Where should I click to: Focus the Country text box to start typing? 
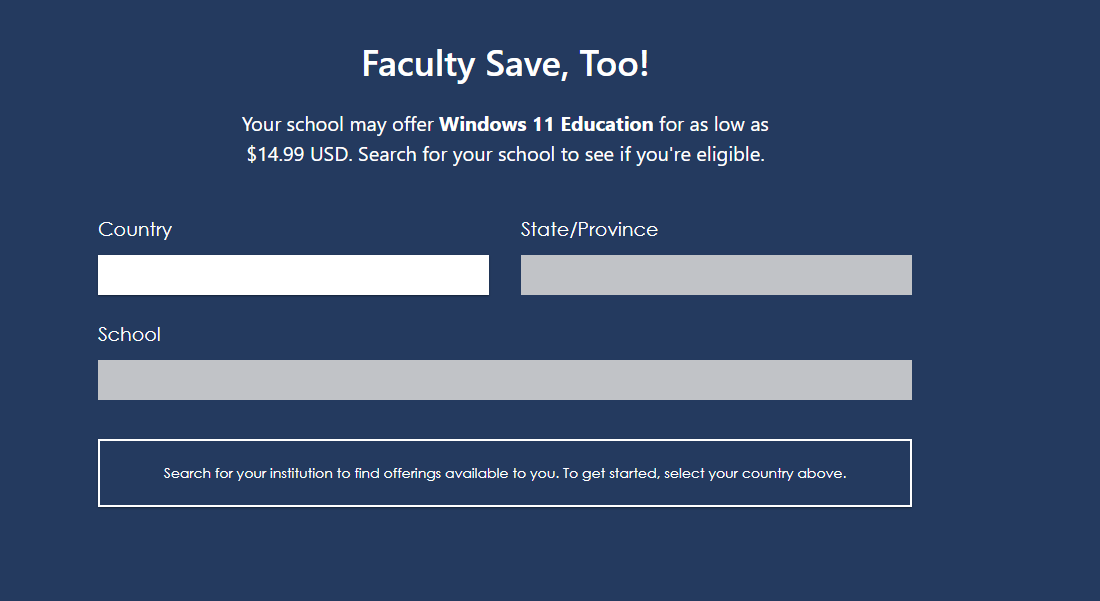pyautogui.click(x=293, y=274)
